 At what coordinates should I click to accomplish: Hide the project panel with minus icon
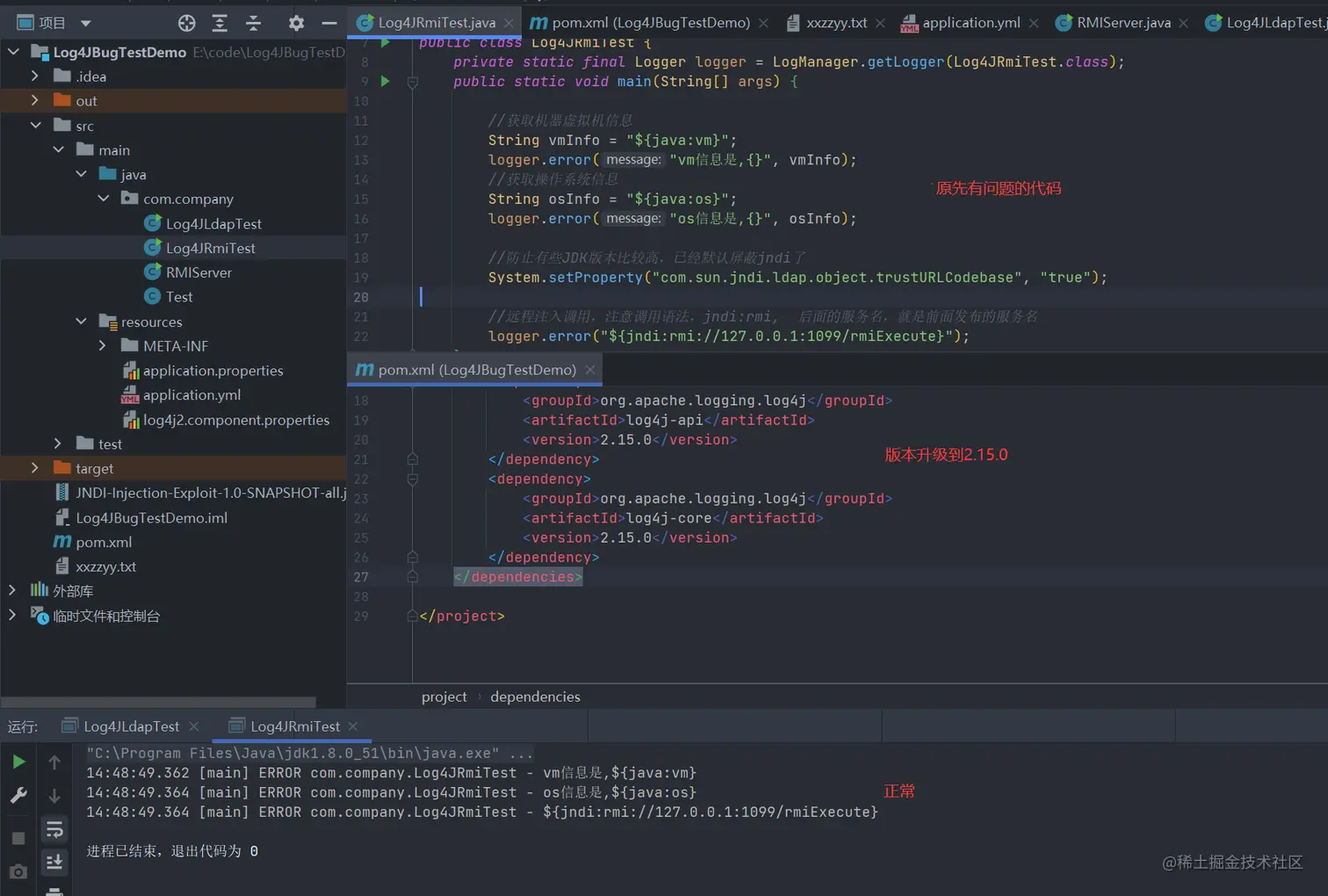[329, 23]
